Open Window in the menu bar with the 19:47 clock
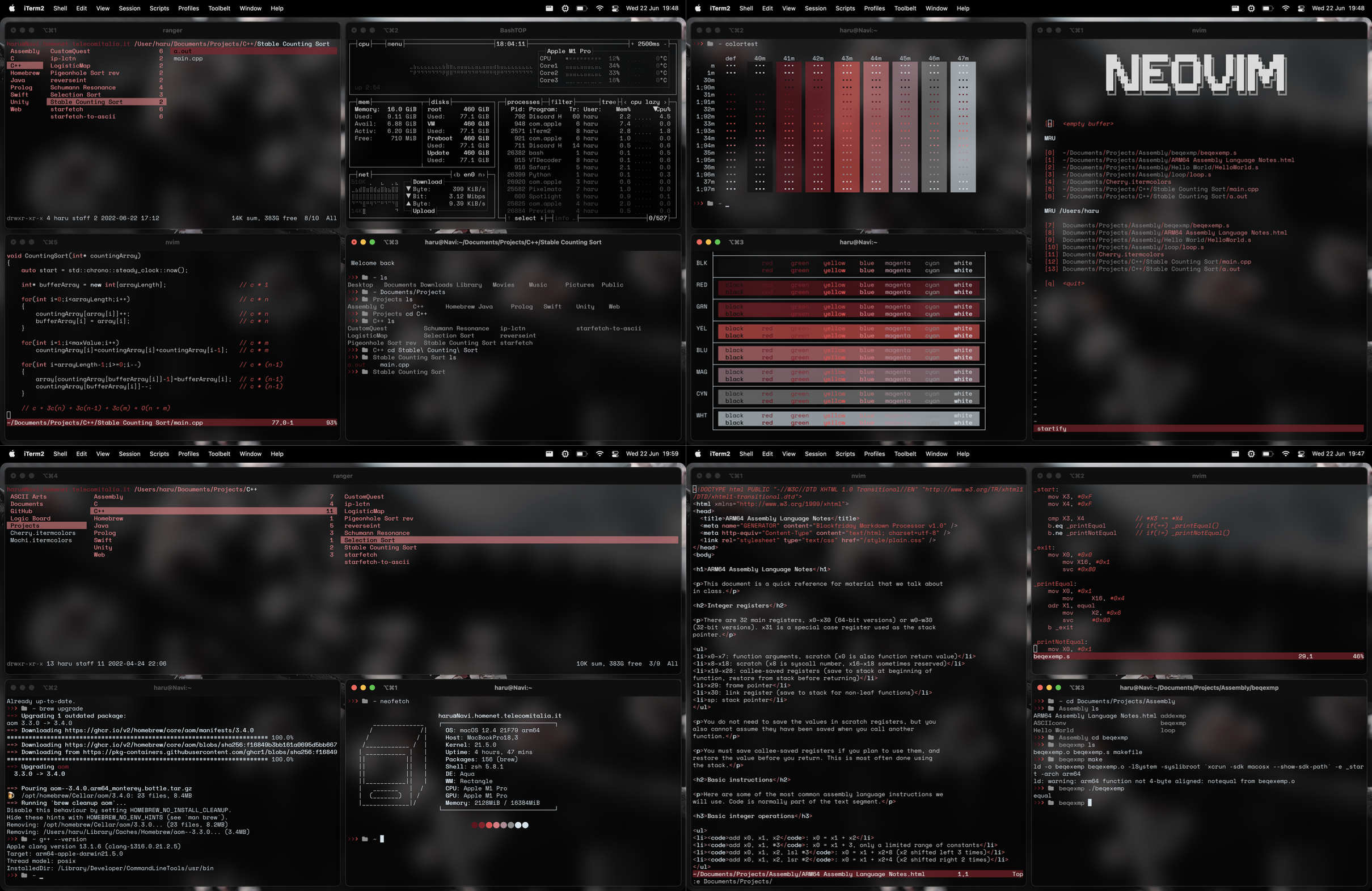1372x891 pixels. click(x=936, y=454)
